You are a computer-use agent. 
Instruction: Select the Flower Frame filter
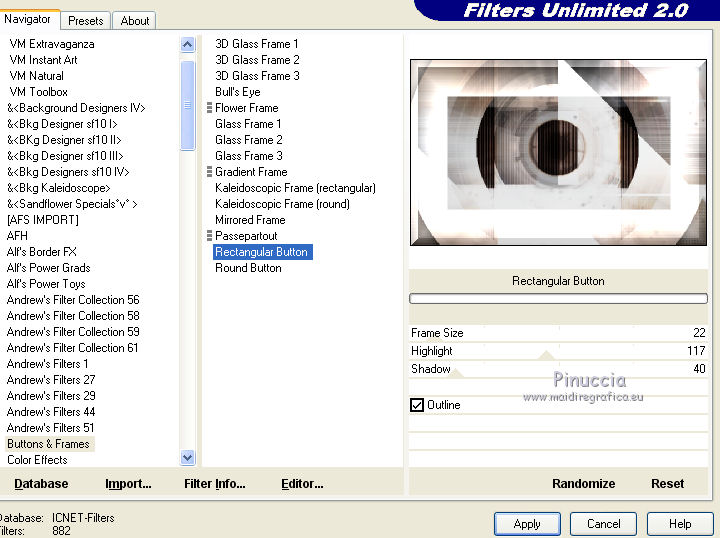point(247,108)
